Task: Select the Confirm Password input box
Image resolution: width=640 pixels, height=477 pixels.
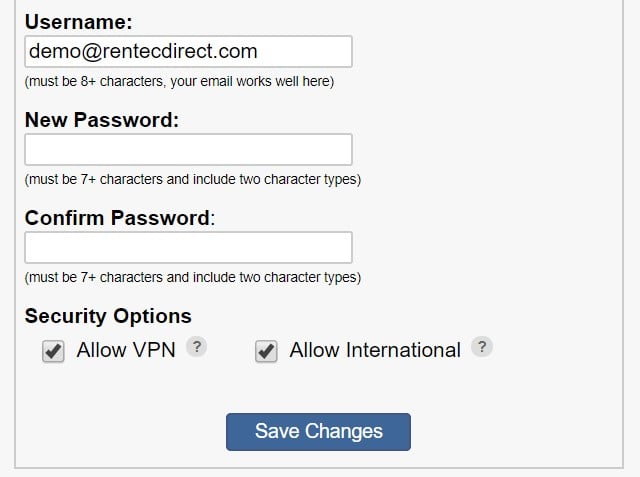Action: click(188, 247)
